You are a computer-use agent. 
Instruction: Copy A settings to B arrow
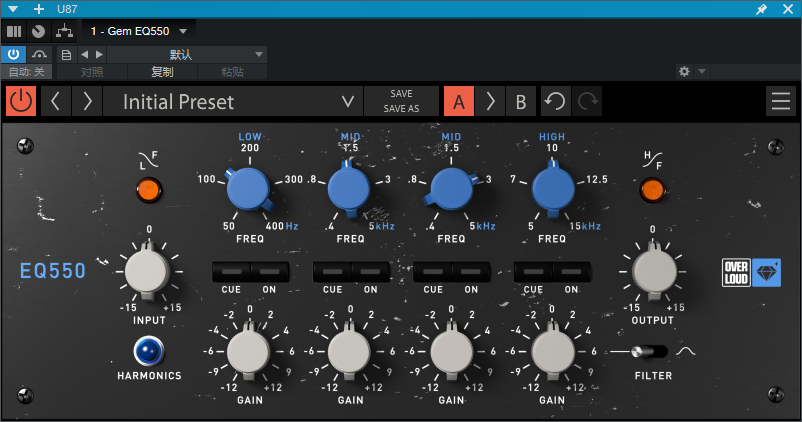tap(490, 101)
